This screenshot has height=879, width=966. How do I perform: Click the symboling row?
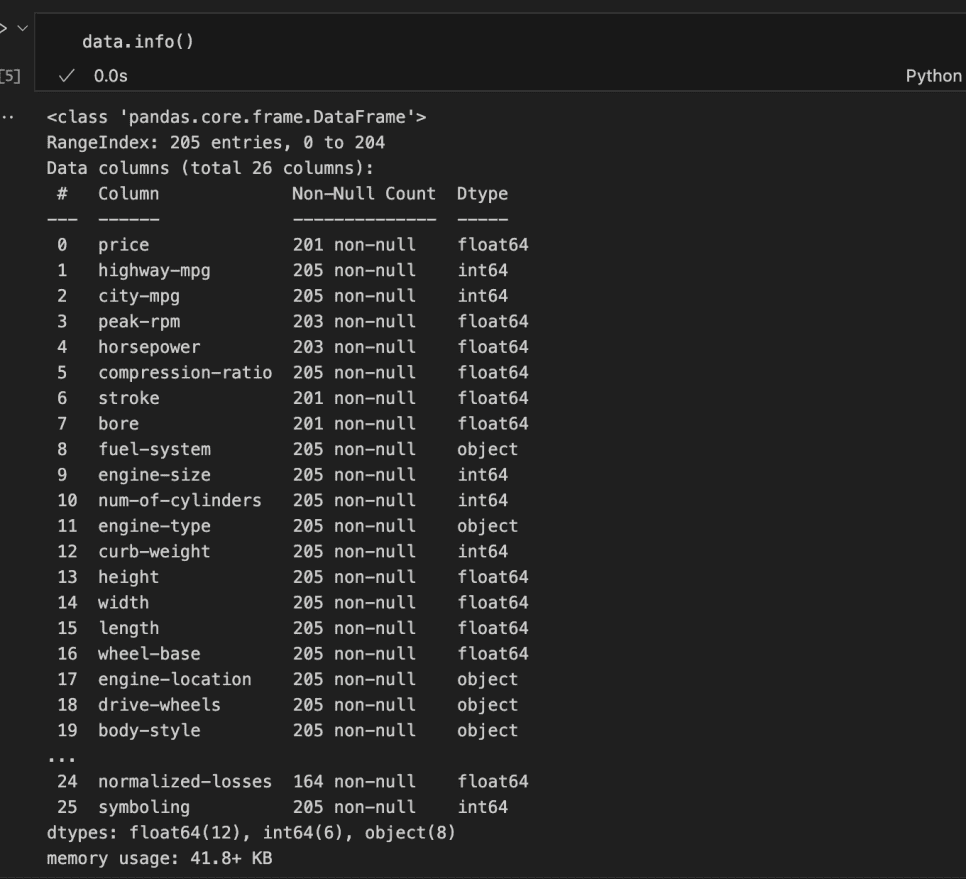(140, 807)
